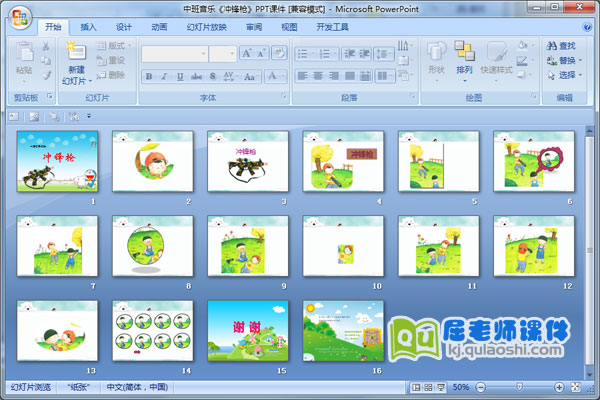Viewport: 600px width, 400px height.
Task: Click the Zoom Out minus icon
Action: tap(481, 387)
